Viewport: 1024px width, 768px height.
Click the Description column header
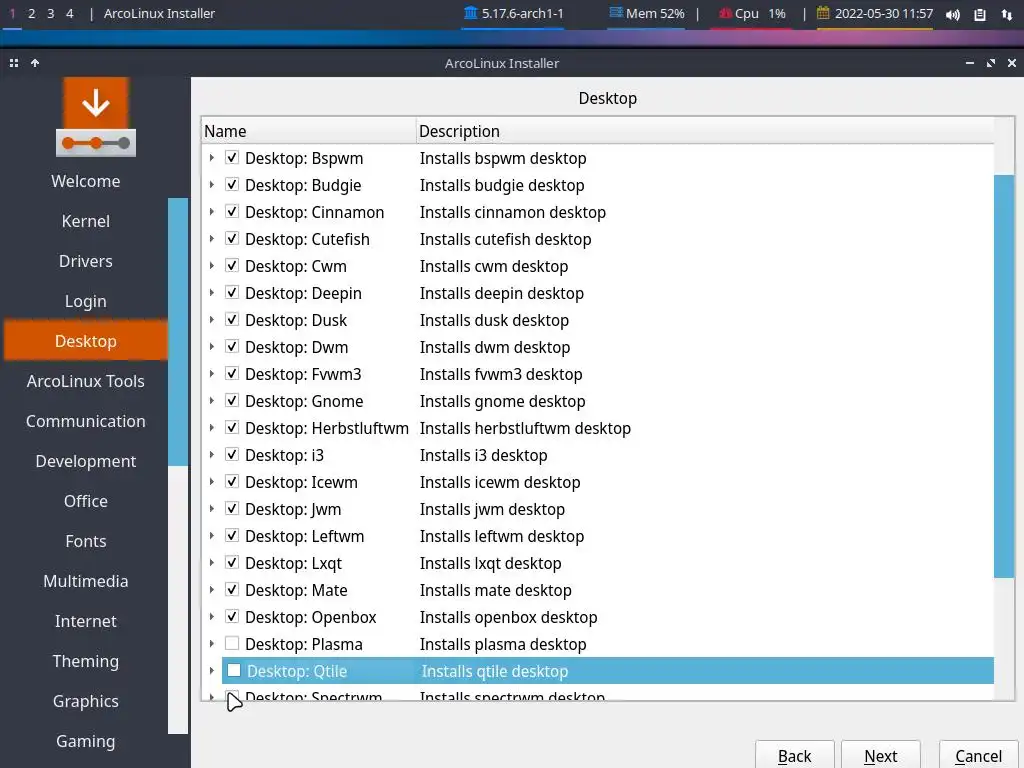pyautogui.click(x=705, y=131)
